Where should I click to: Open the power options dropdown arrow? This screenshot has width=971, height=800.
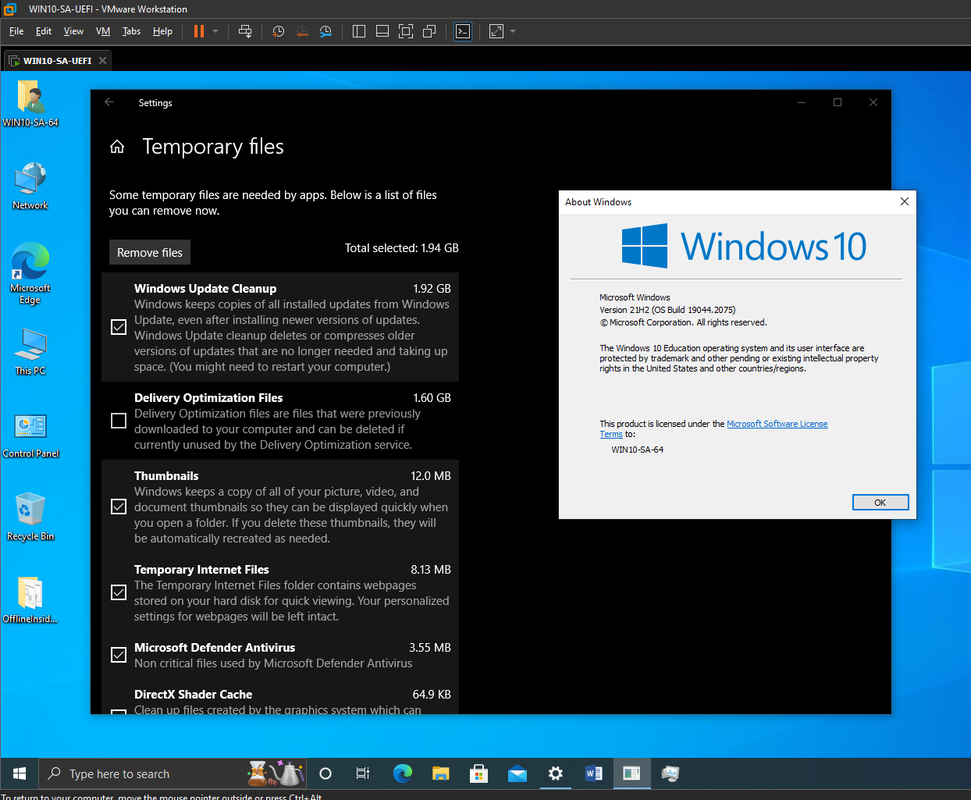pyautogui.click(x=216, y=32)
